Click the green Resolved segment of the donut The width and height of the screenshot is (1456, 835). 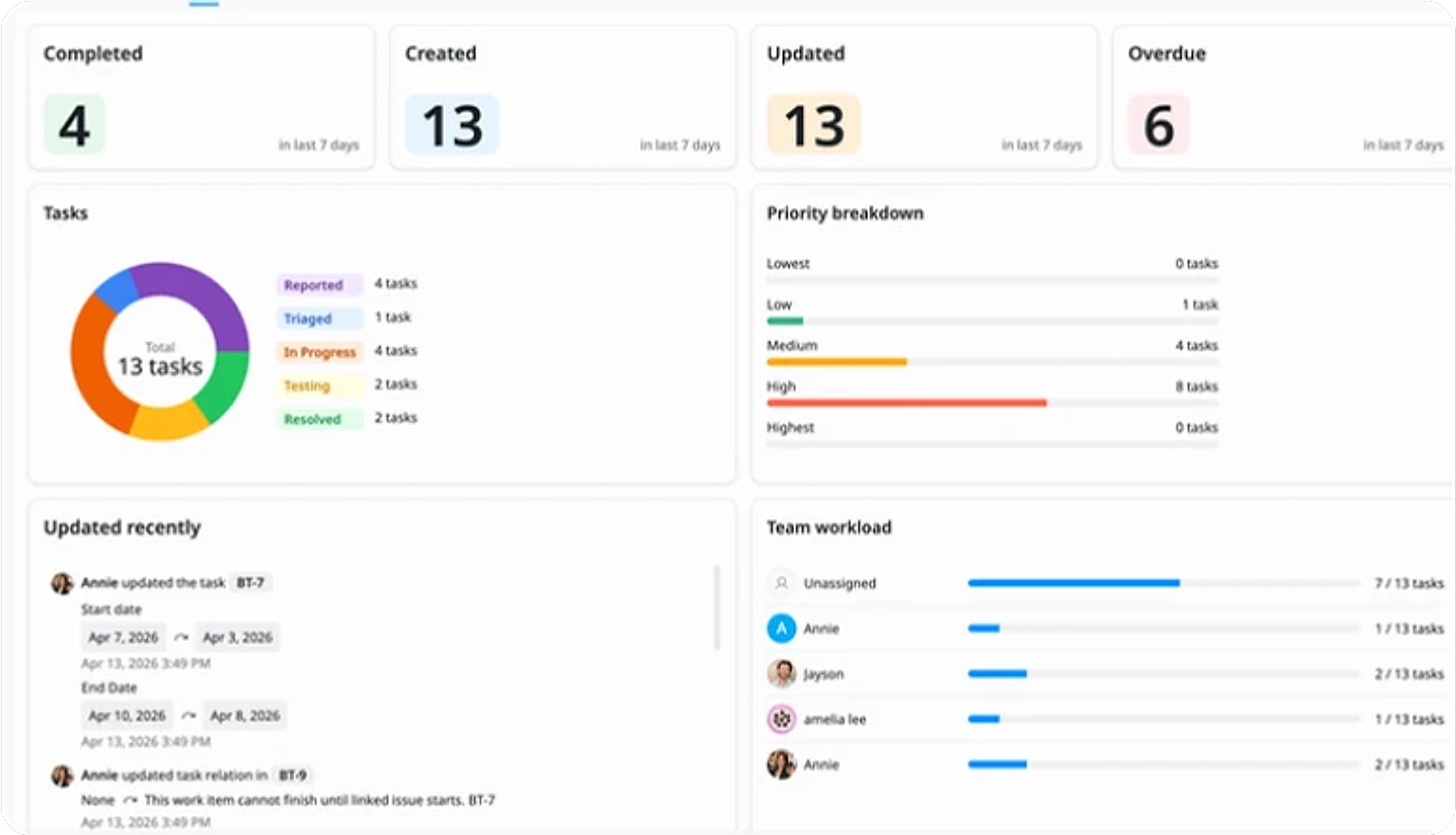coord(225,383)
